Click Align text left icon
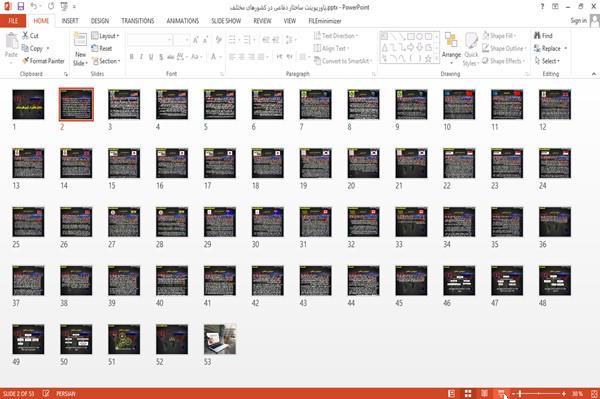The height and width of the screenshot is (399, 600). tap(232, 57)
